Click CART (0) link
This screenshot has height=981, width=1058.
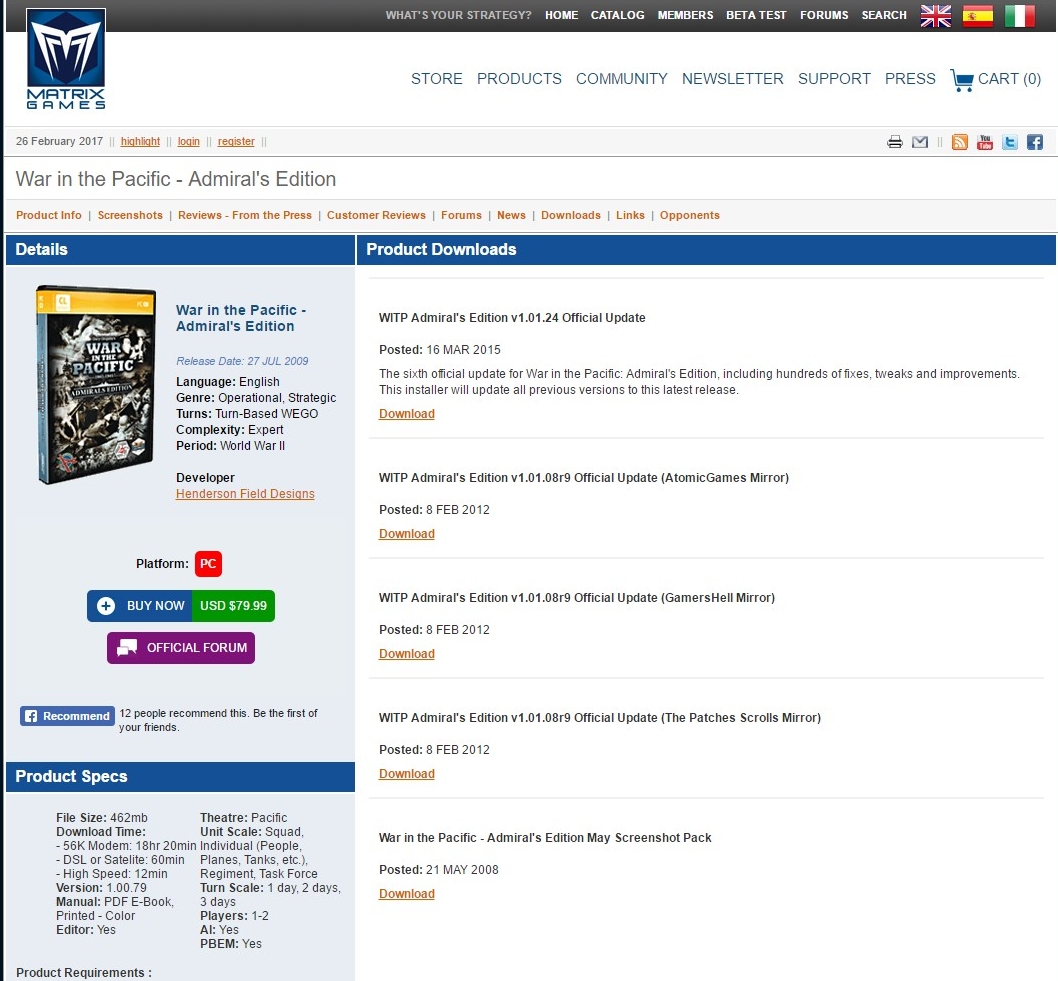click(1009, 79)
